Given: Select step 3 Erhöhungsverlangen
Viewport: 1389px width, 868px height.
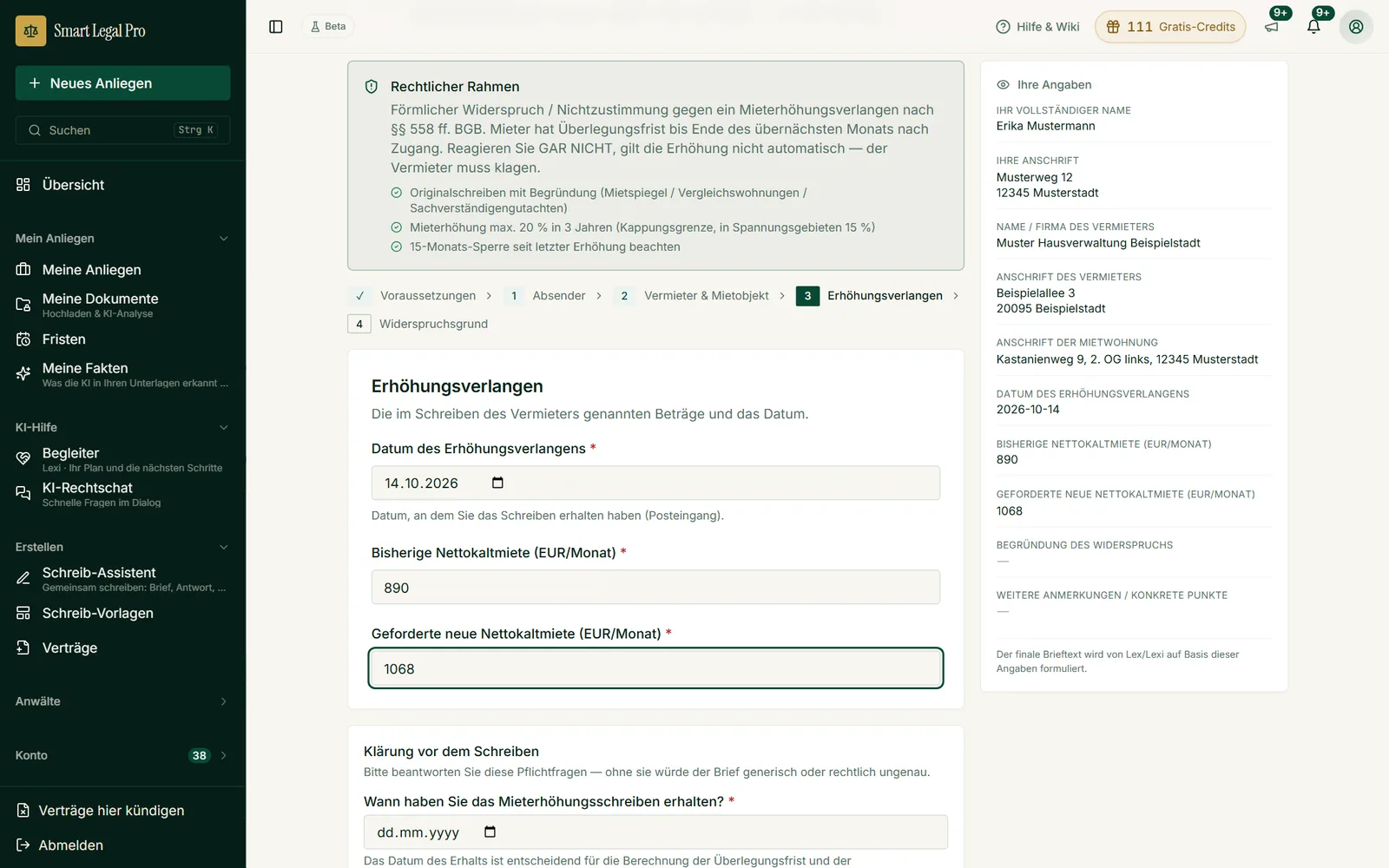Looking at the screenshot, I should (870, 296).
